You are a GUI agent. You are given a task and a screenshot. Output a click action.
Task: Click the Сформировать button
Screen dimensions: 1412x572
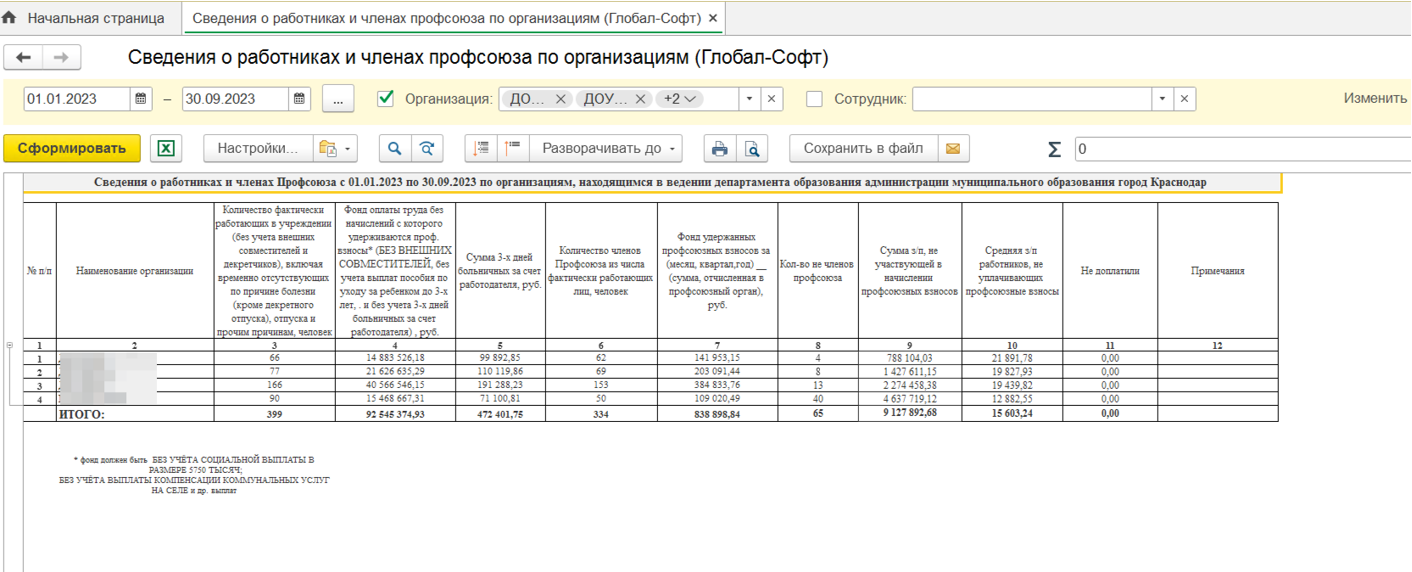pyautogui.click(x=71, y=148)
